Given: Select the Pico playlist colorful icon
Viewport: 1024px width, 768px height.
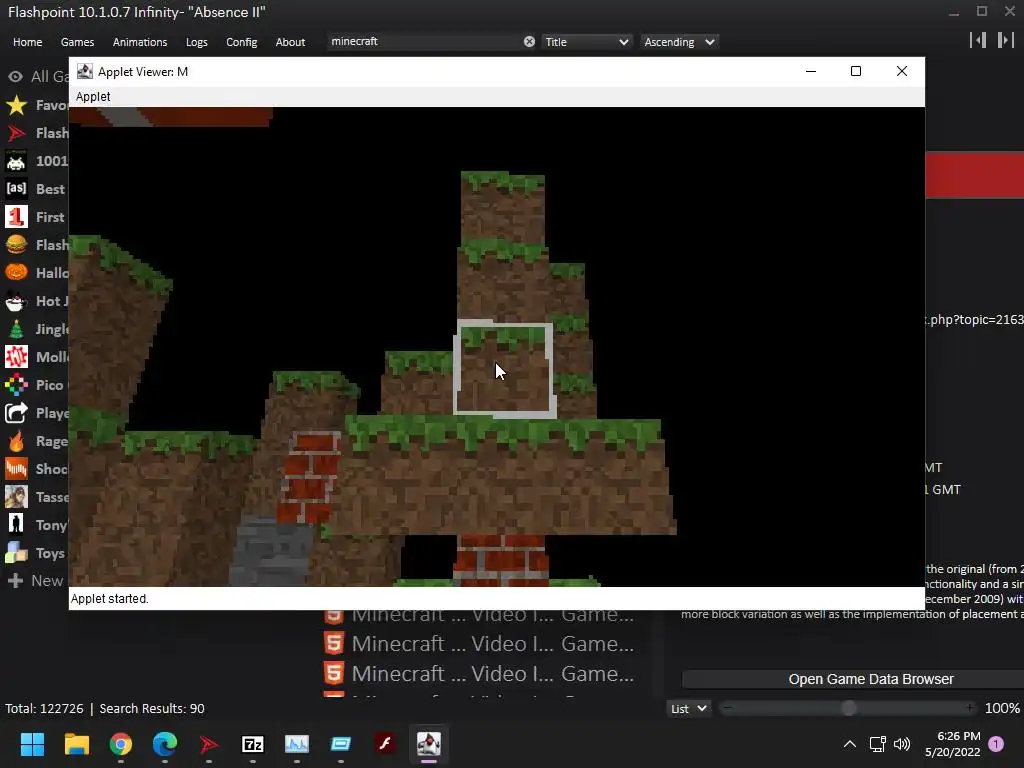Looking at the screenshot, I should (16, 385).
